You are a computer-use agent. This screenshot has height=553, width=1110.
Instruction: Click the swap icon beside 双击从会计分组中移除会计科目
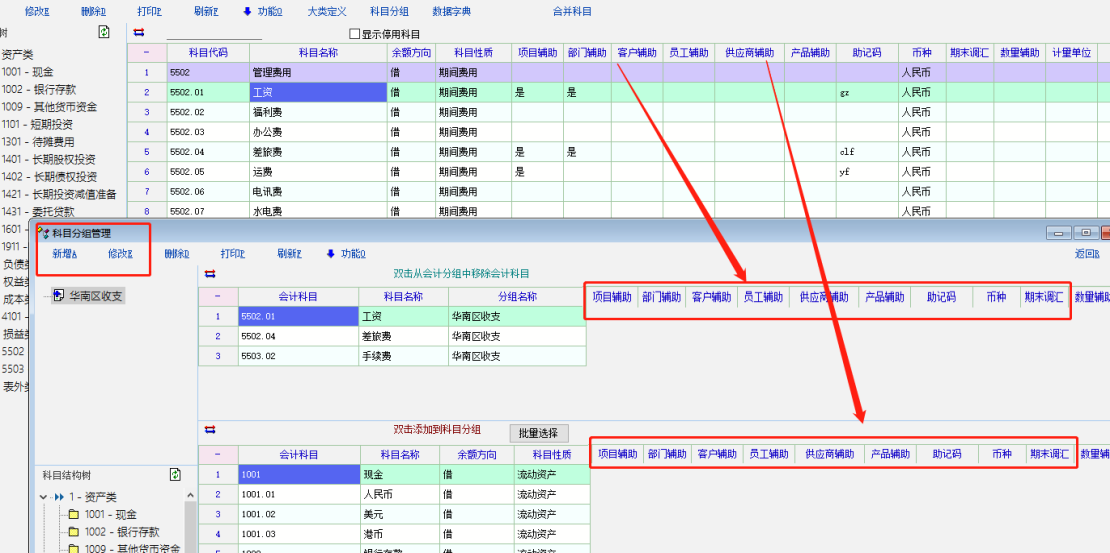[x=210, y=273]
